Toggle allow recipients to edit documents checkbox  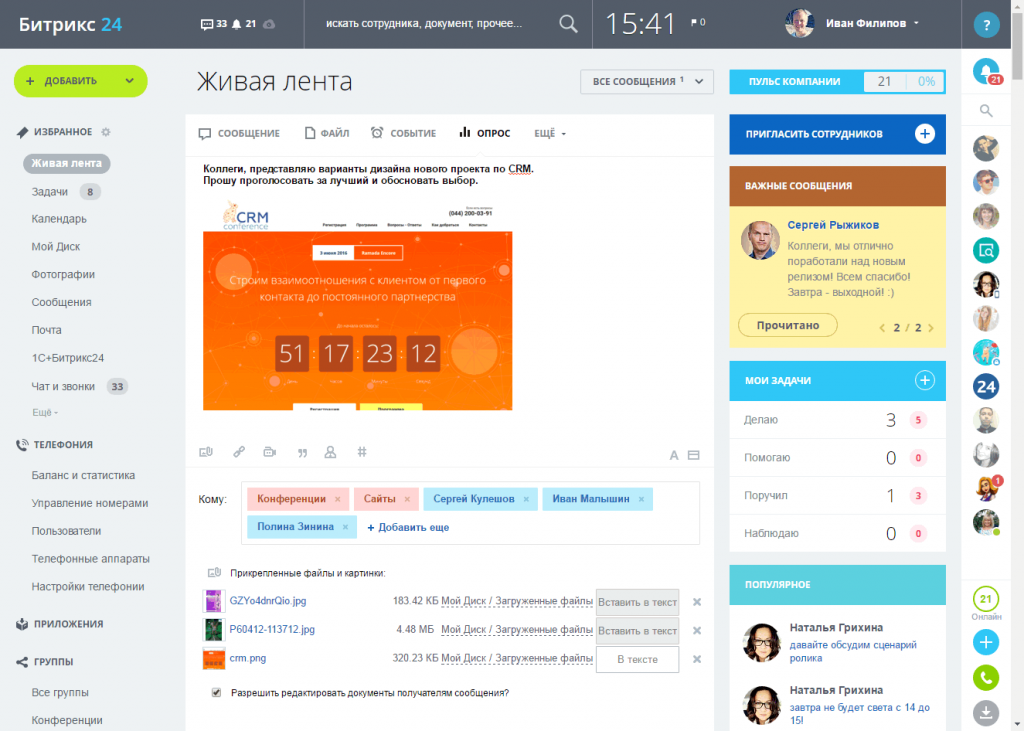tap(216, 692)
